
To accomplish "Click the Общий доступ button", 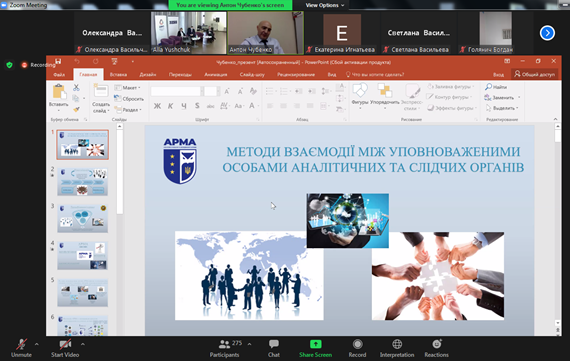I will click(535, 74).
